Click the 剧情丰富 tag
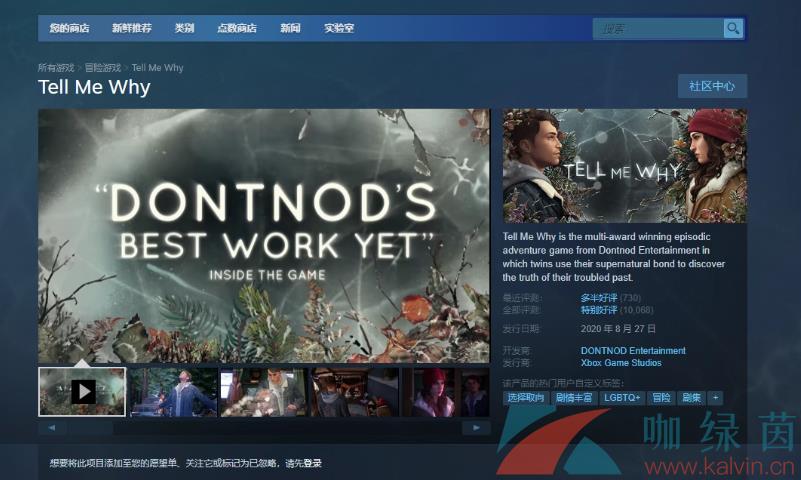The image size is (801, 480). 574,398
